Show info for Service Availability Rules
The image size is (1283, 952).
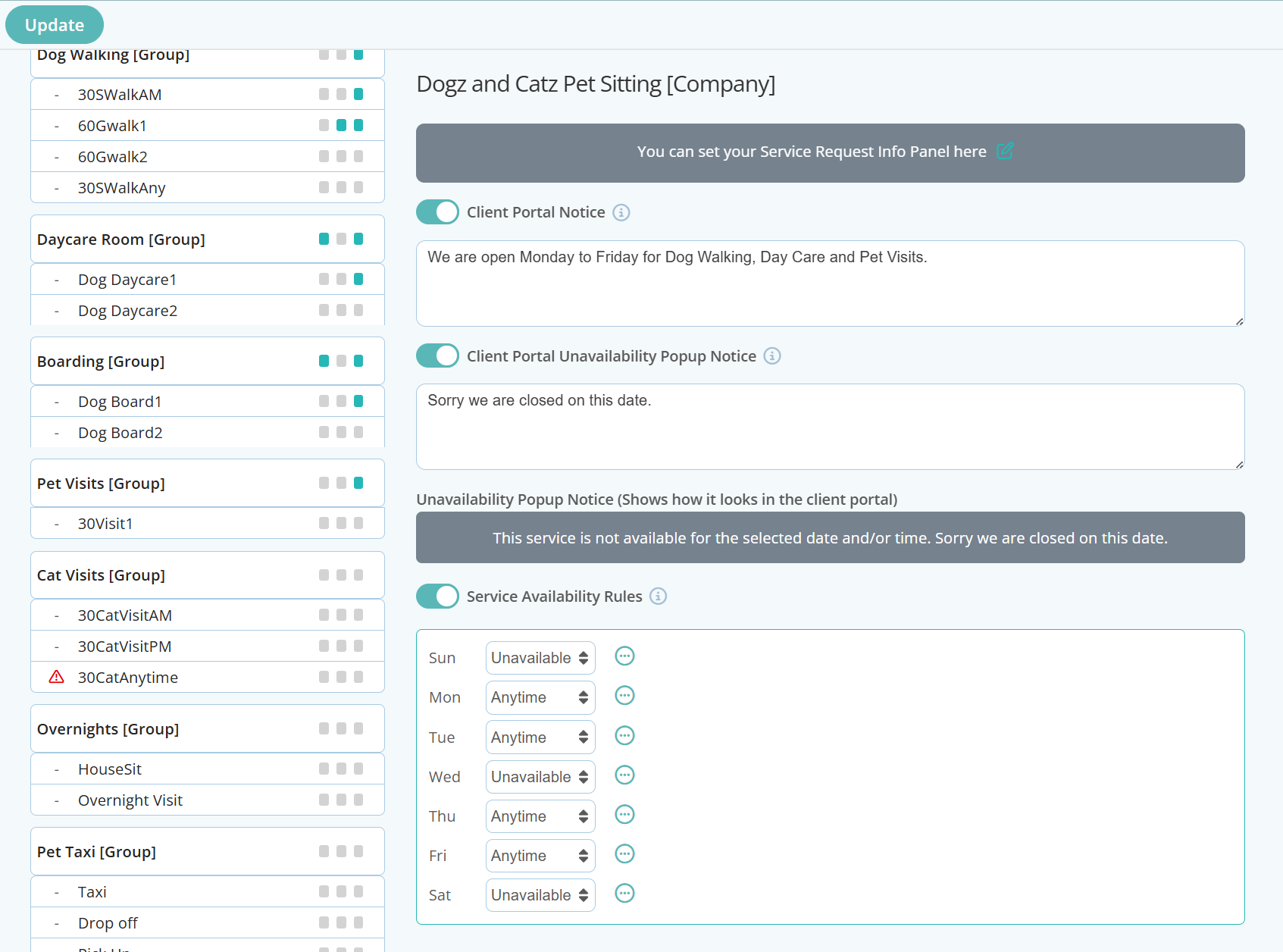(x=659, y=597)
